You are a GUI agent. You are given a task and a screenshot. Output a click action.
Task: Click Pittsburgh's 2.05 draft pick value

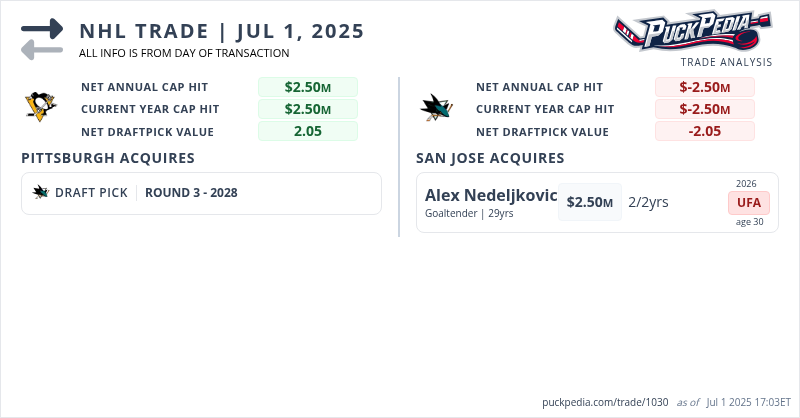click(x=308, y=131)
